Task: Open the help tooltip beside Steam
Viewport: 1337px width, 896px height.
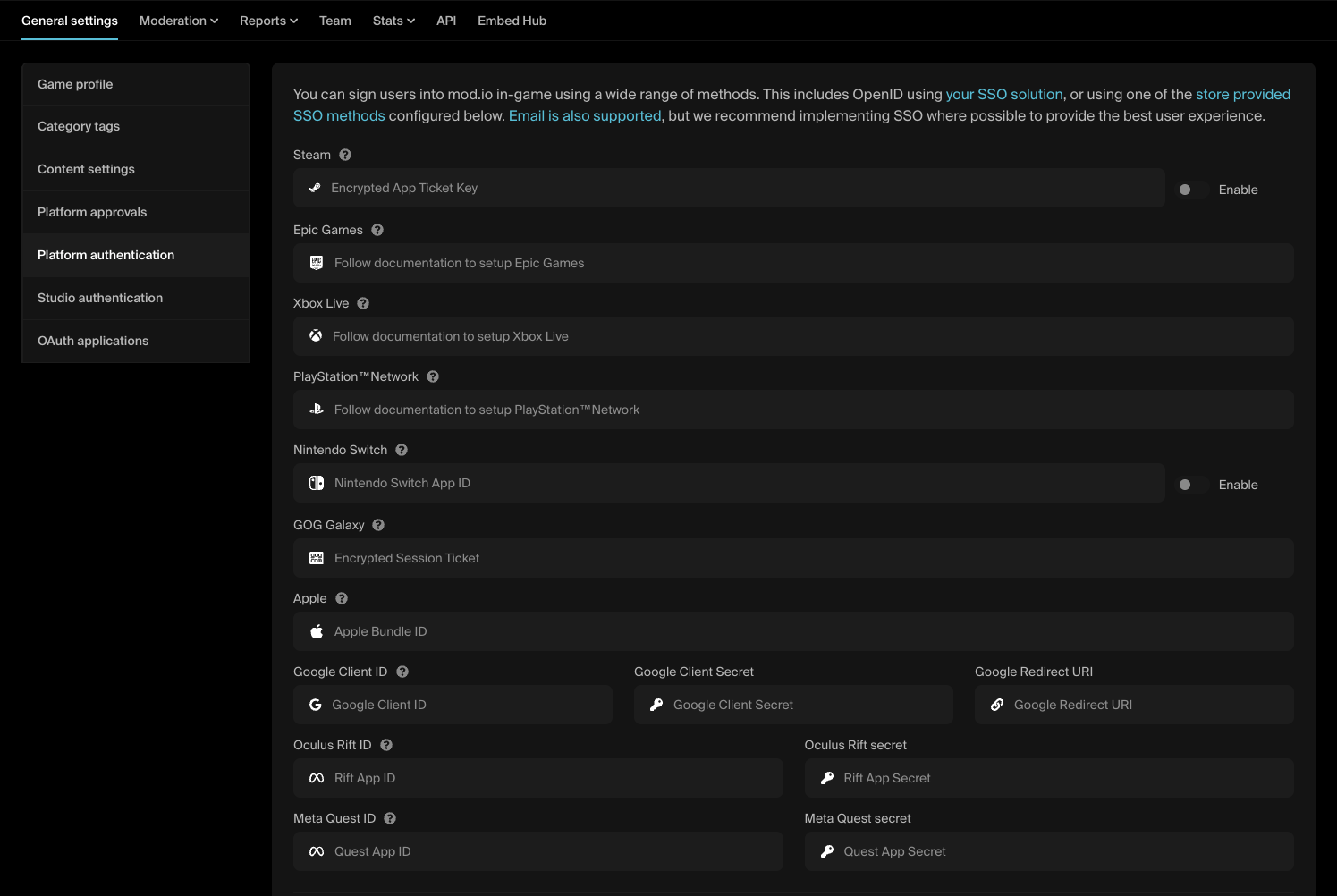Action: 346,154
